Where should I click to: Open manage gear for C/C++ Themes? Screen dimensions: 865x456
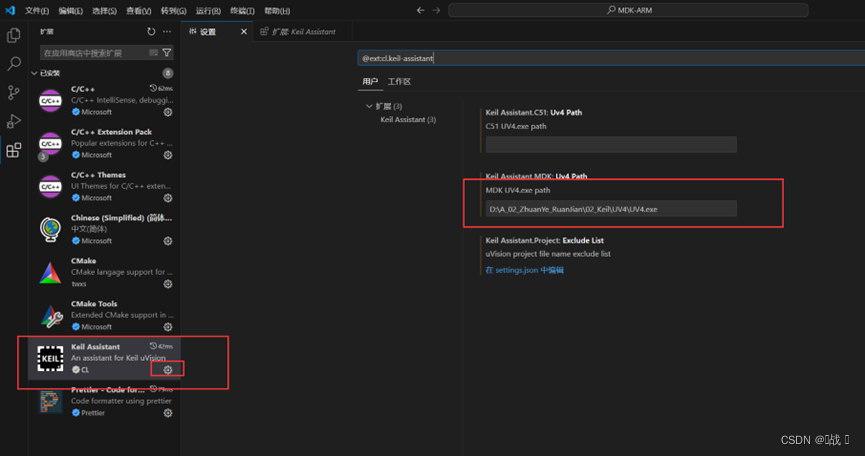click(x=168, y=198)
